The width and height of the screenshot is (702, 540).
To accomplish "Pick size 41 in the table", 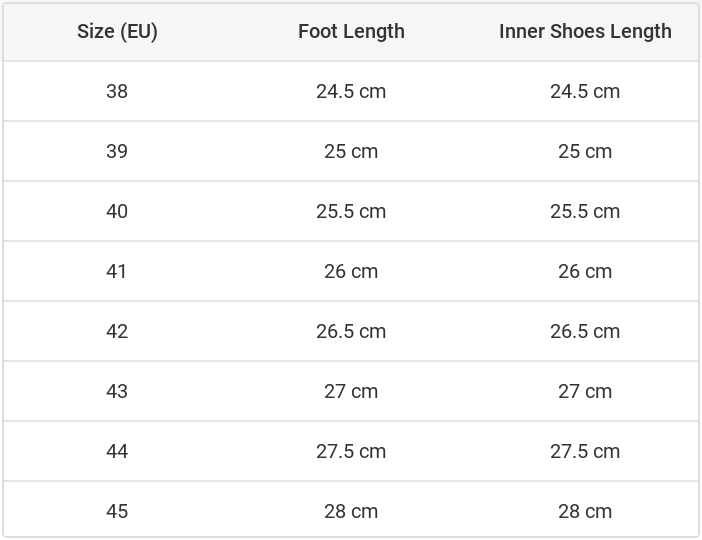I will [117, 271].
